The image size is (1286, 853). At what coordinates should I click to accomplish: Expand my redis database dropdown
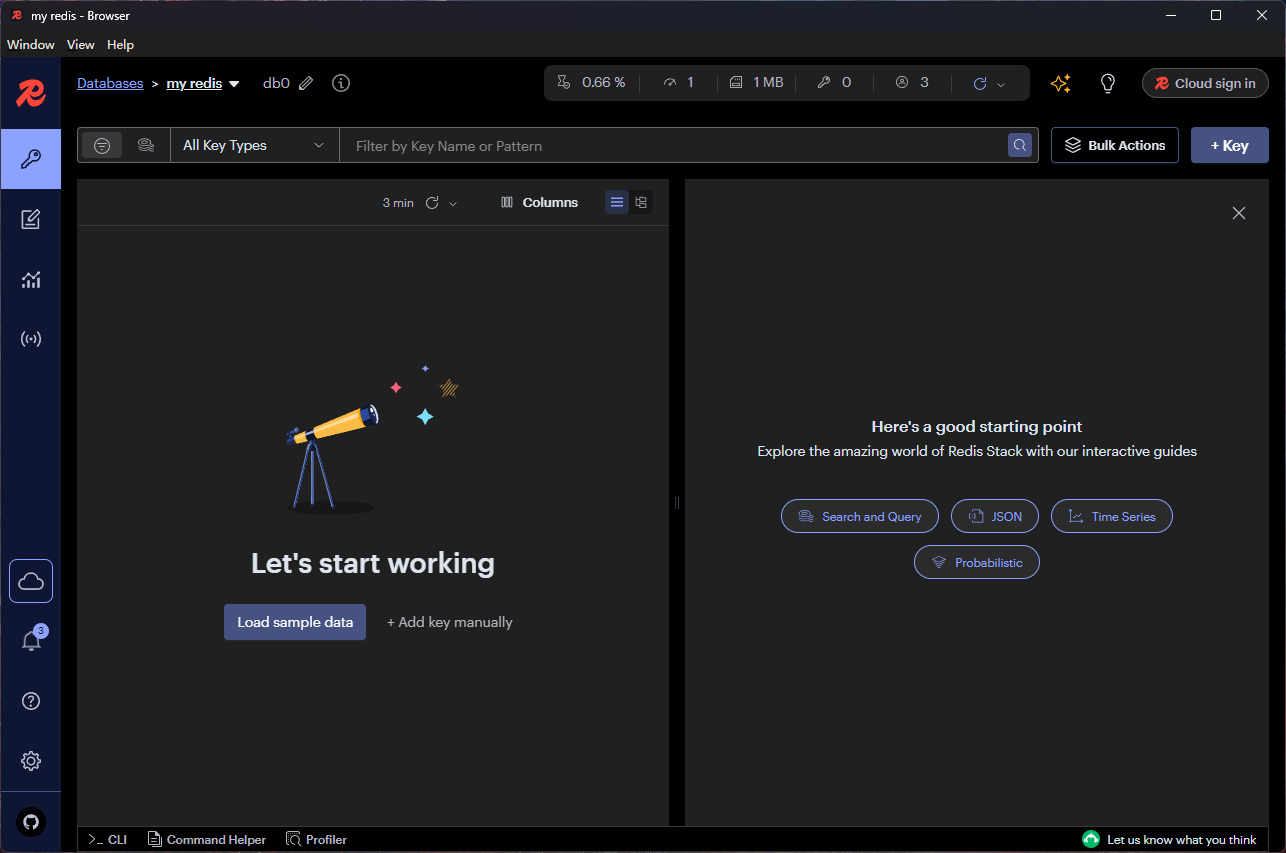click(x=234, y=84)
